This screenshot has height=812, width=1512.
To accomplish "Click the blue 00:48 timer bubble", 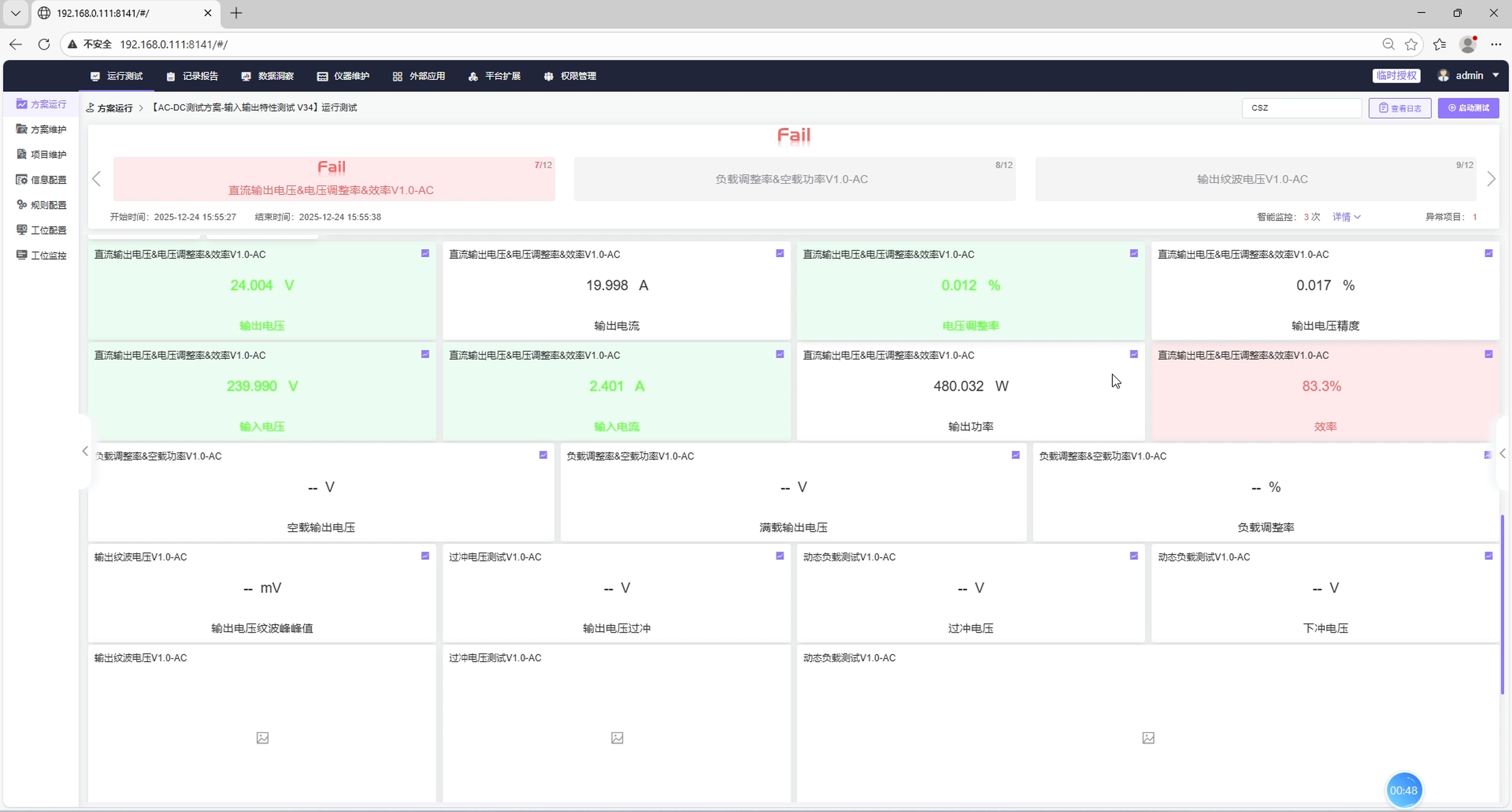I will click(x=1403, y=790).
